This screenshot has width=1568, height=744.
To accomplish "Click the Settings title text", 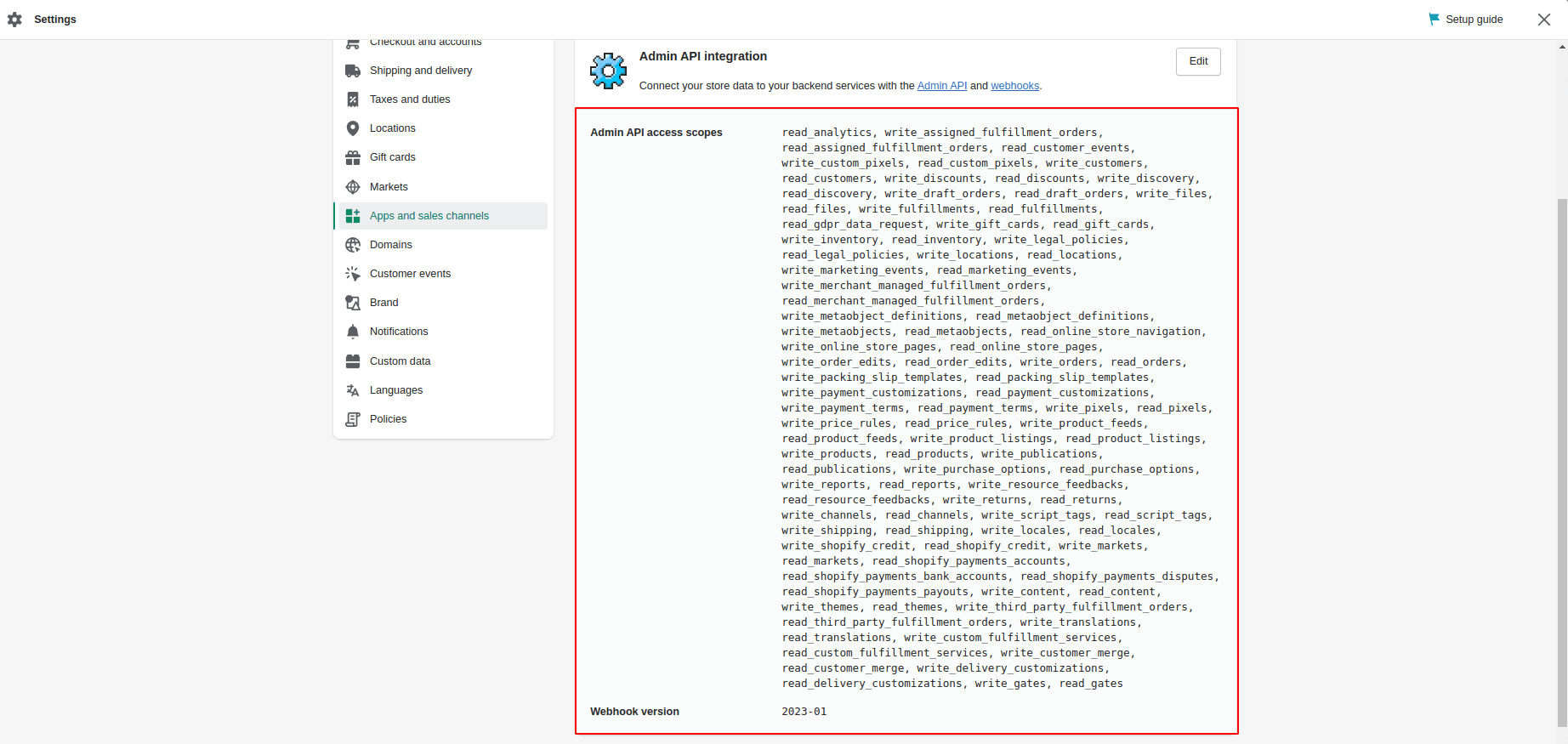I will [55, 19].
